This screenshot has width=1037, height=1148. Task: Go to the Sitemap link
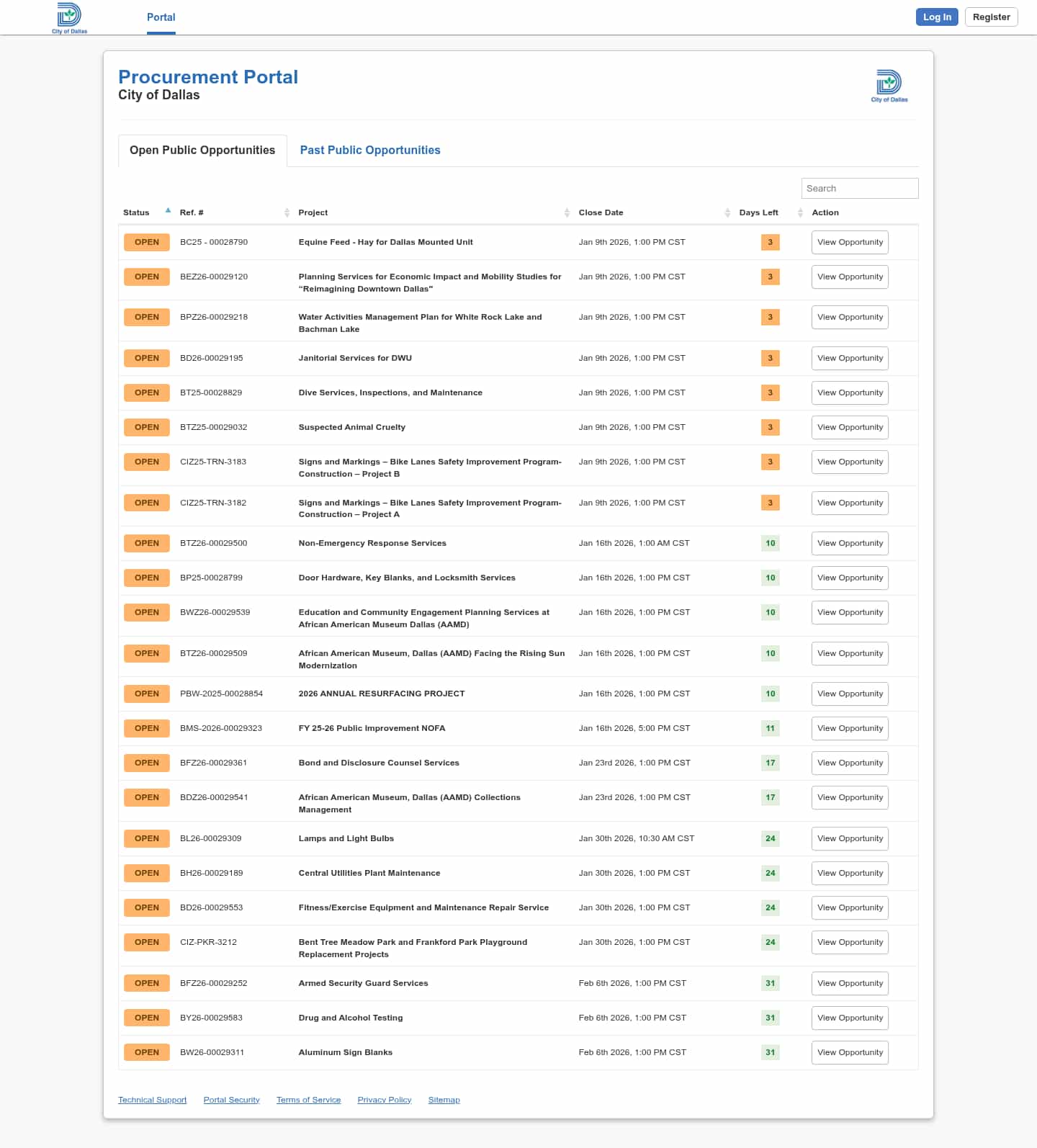click(x=444, y=1100)
